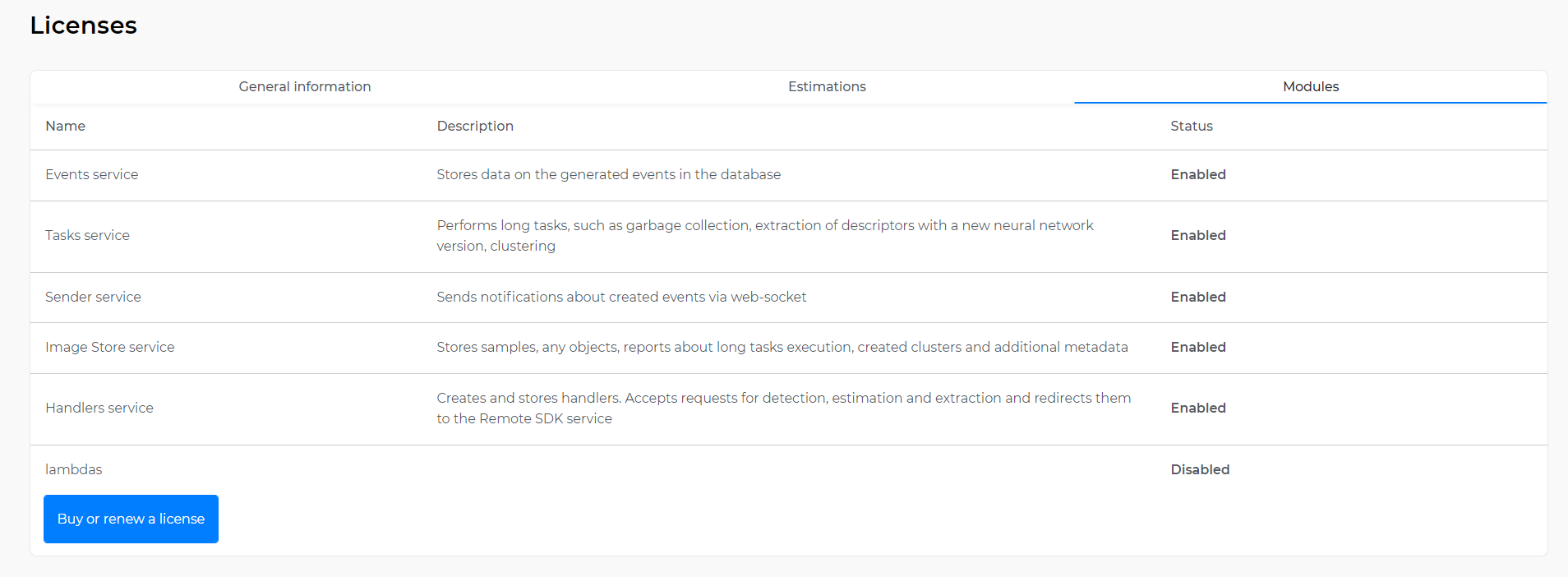Screen dimensions: 1568x577
Task: Click Enabled status of Events service
Action: coord(1197,174)
